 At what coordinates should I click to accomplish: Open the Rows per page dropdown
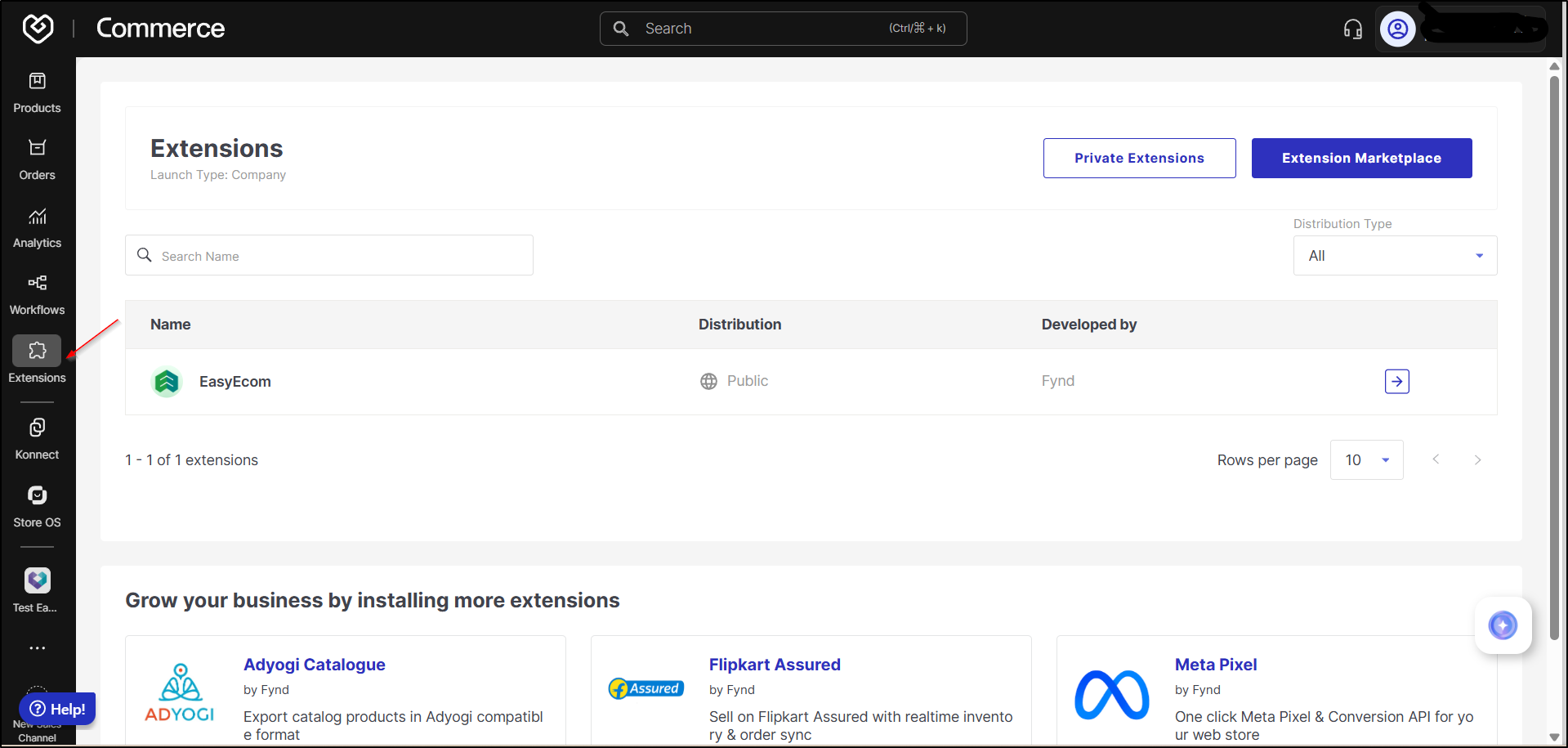click(x=1366, y=460)
